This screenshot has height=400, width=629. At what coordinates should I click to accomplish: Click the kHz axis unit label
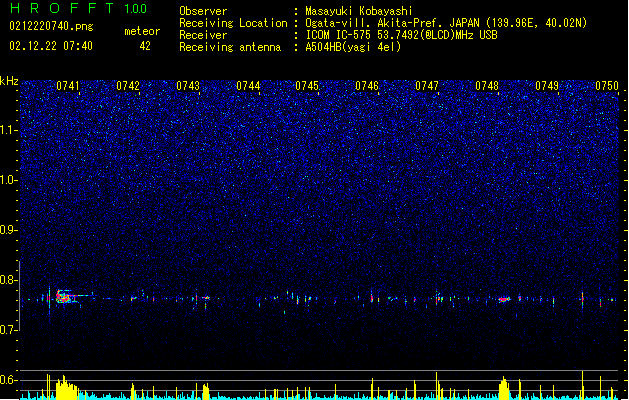point(9,81)
